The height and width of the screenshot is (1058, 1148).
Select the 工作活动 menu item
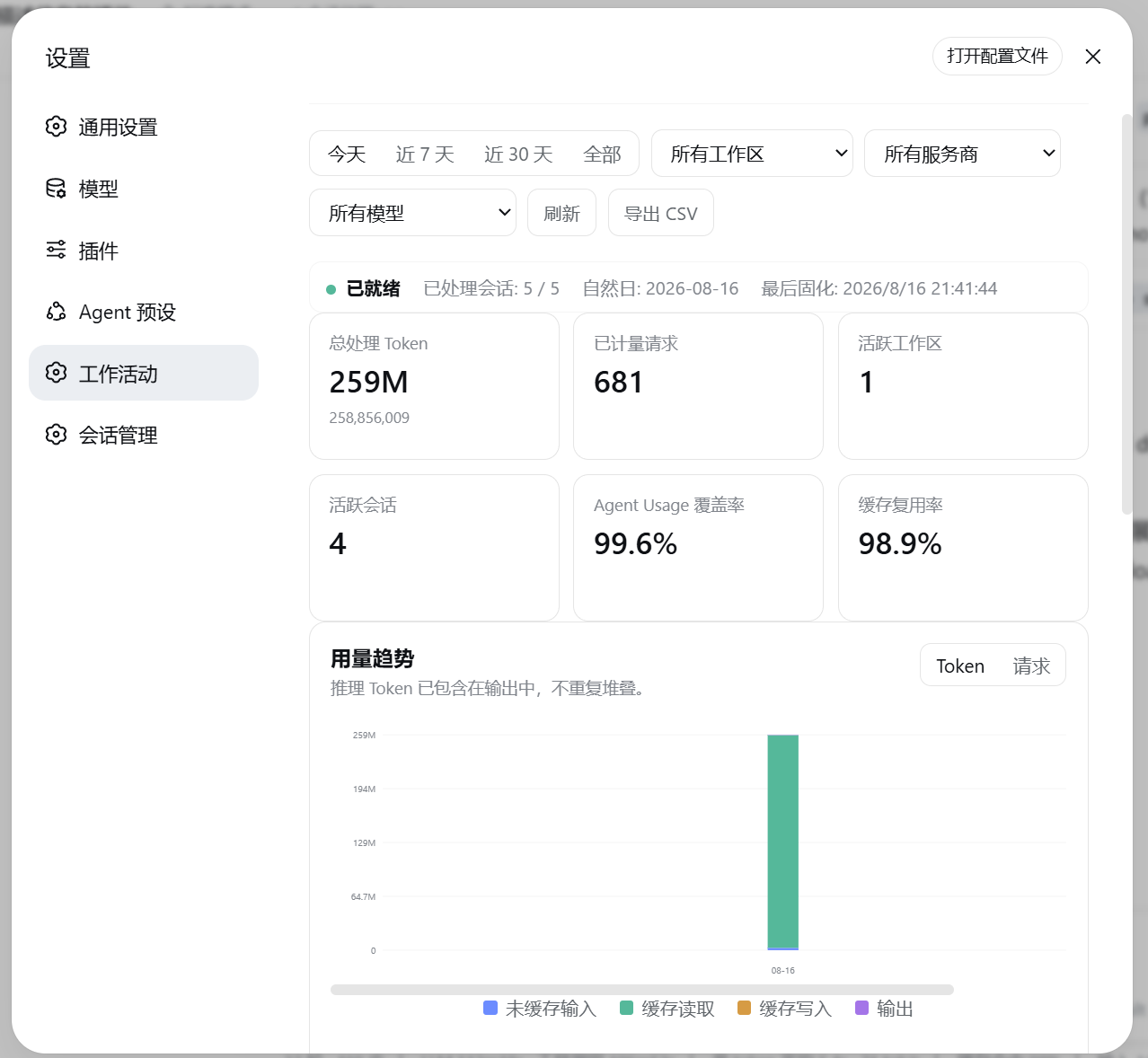pyautogui.click(x=144, y=373)
